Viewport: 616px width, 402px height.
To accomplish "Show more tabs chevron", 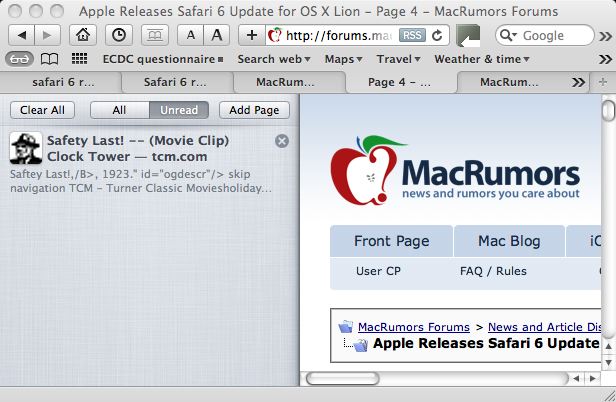I will 578,83.
